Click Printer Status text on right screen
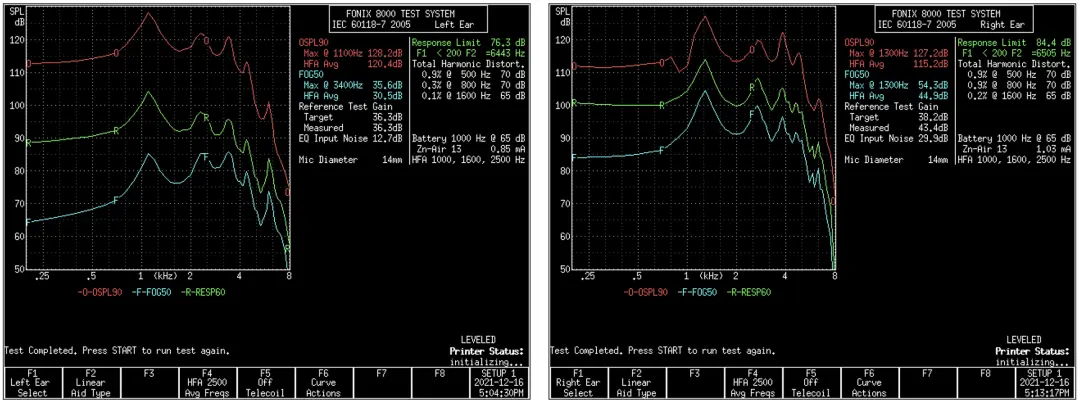1080x403 pixels. (x=1032, y=351)
